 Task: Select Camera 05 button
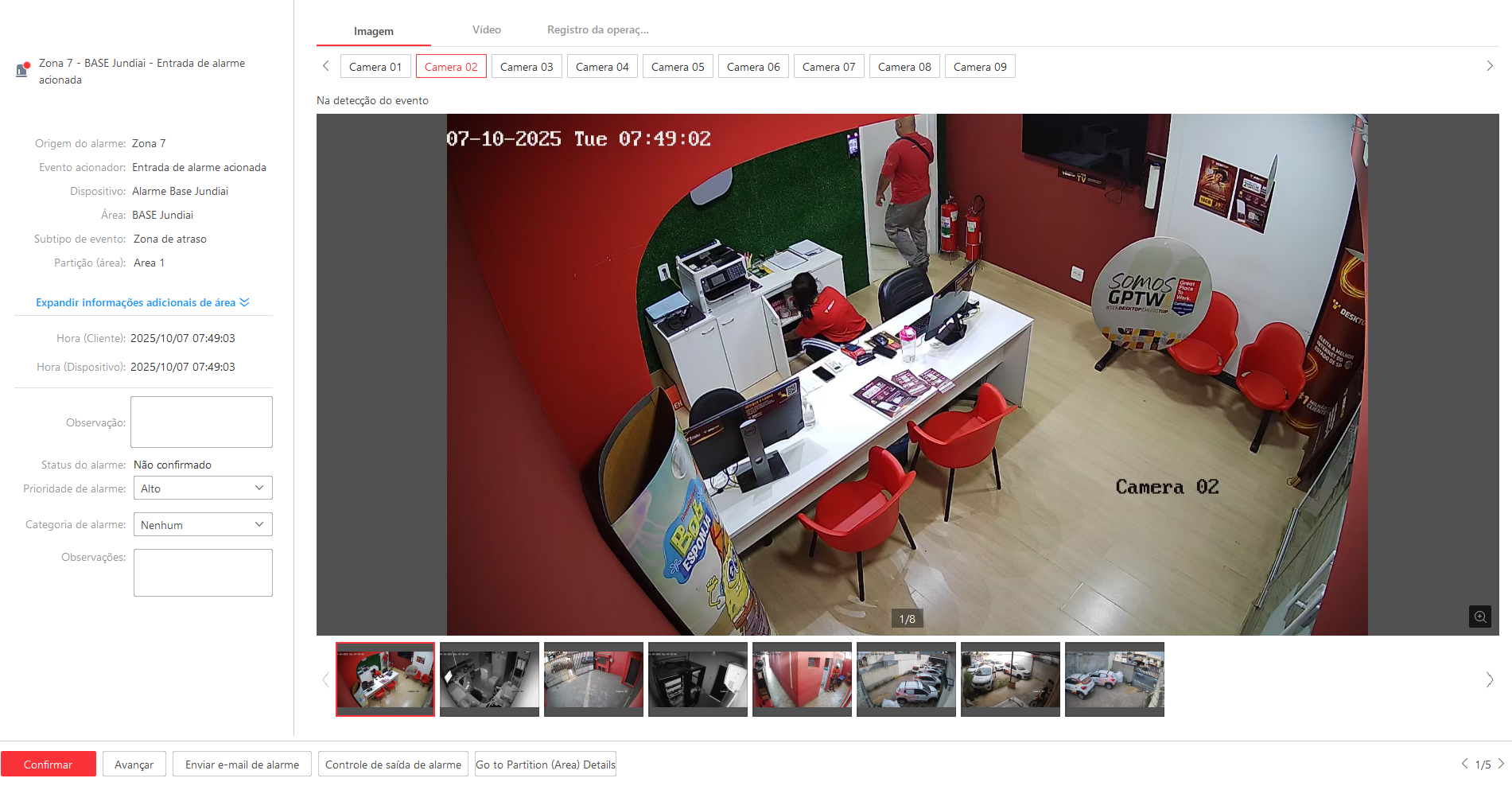point(678,67)
